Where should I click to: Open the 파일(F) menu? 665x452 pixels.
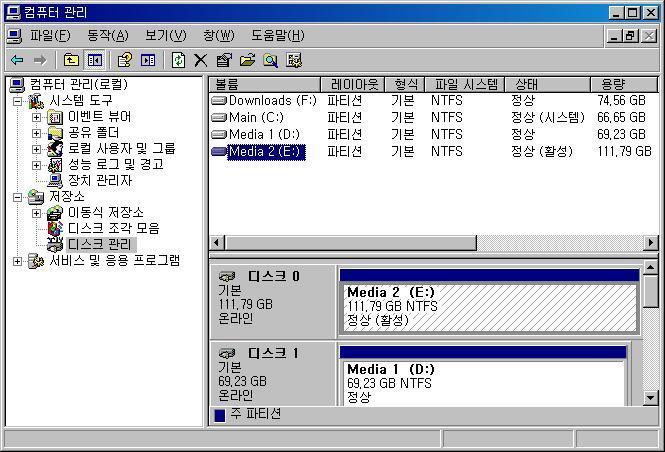pos(50,36)
